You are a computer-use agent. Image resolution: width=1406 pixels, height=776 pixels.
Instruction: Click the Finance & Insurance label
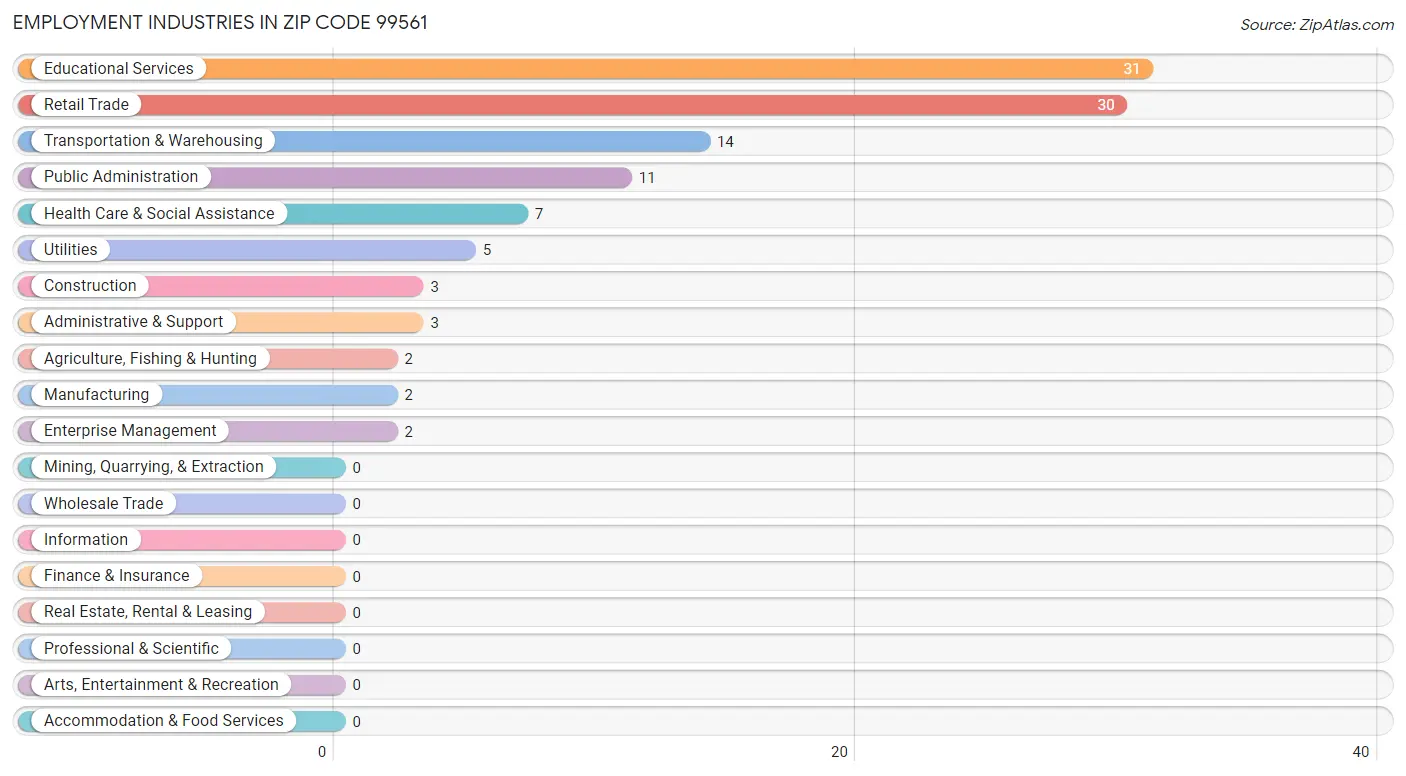coord(116,576)
